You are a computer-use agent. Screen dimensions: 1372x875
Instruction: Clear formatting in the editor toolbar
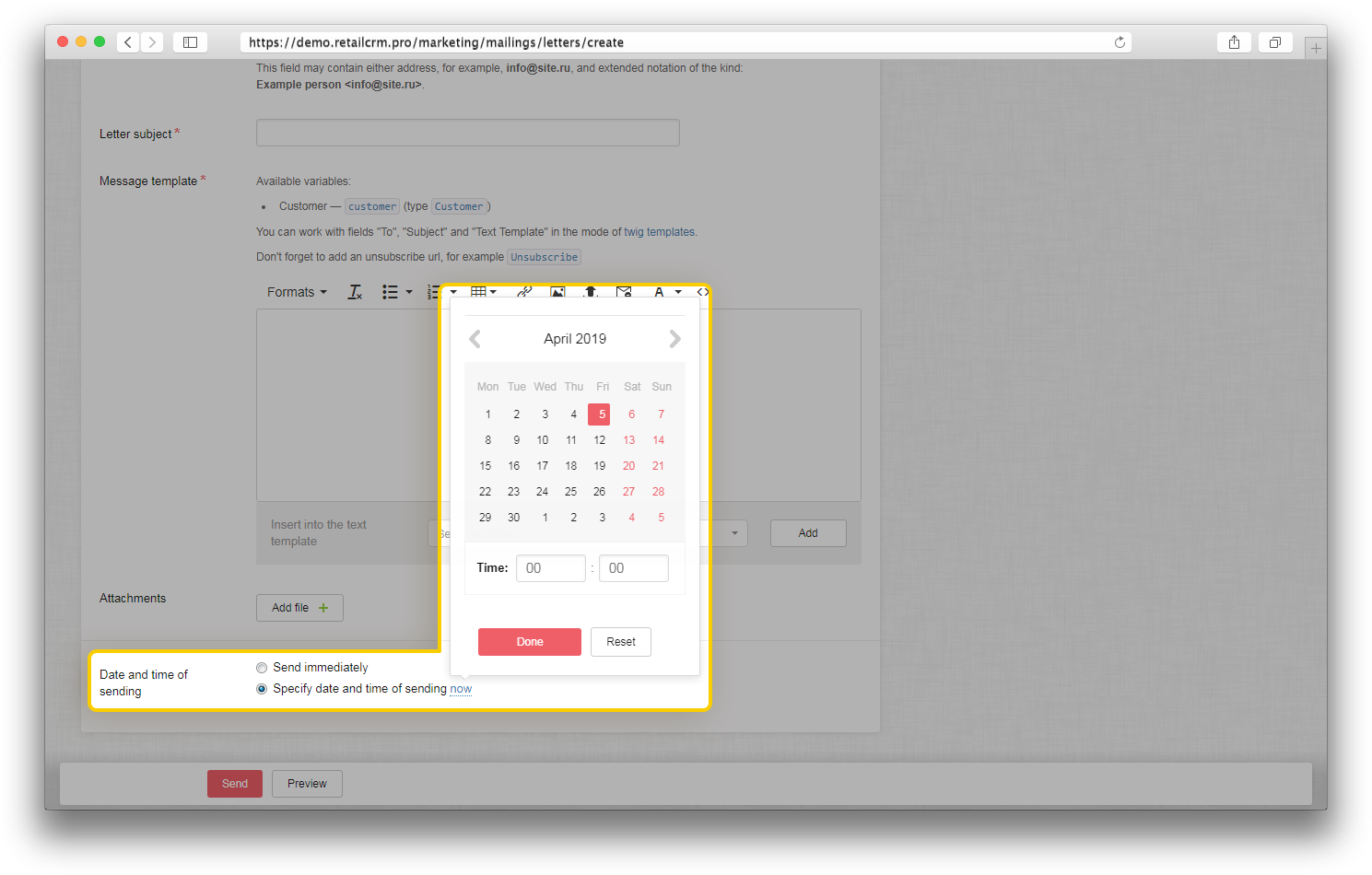pyautogui.click(x=355, y=292)
